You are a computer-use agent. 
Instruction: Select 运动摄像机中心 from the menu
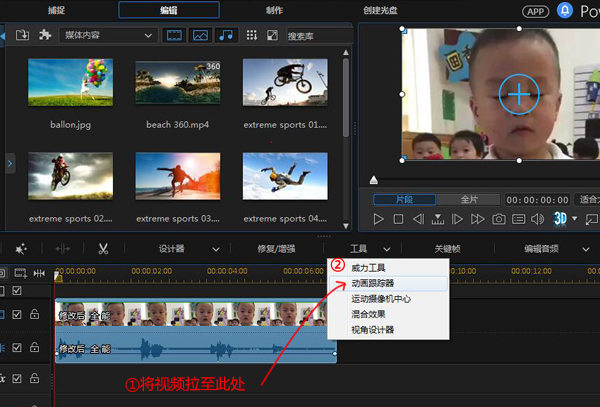point(388,299)
